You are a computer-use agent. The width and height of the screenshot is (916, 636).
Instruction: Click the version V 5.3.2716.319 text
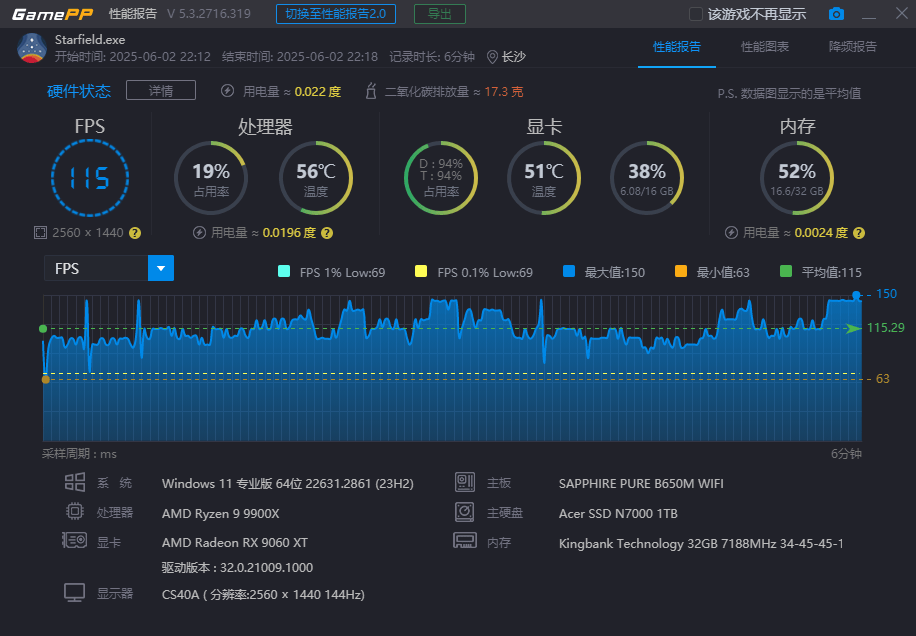[x=209, y=14]
